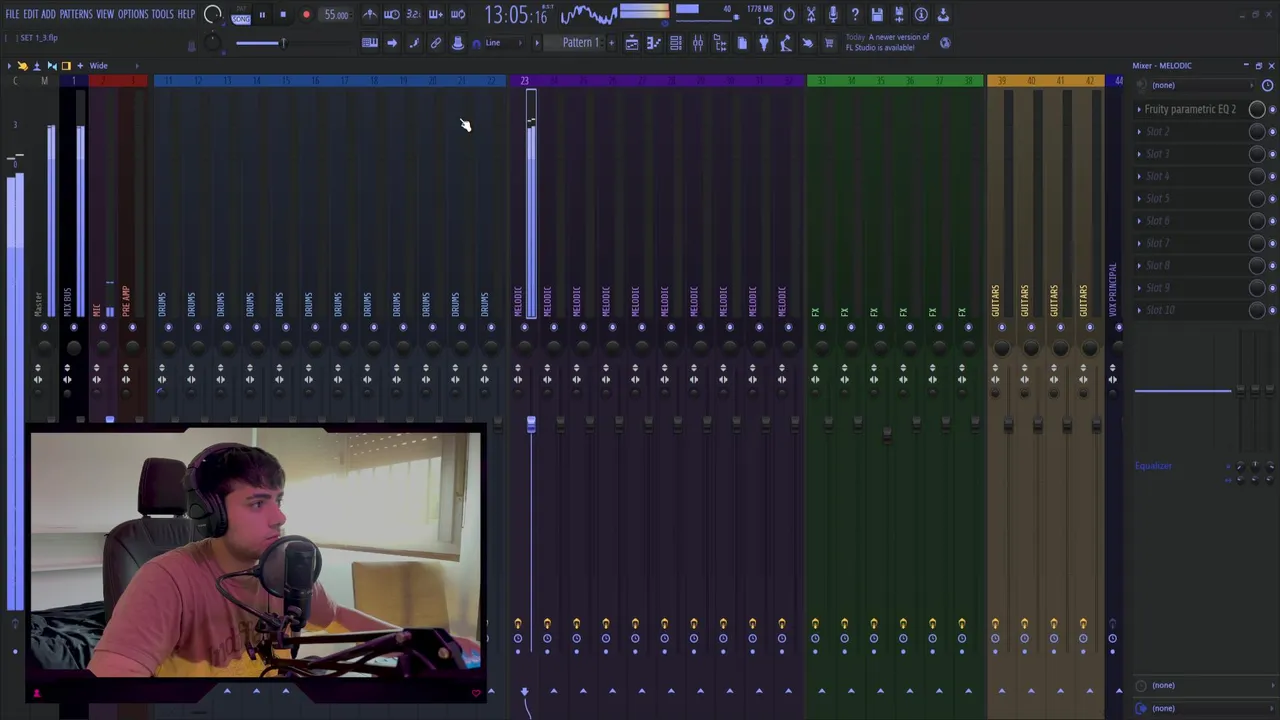The image size is (1280, 720).
Task: Click the tempo field showing 55.000
Action: [336, 15]
